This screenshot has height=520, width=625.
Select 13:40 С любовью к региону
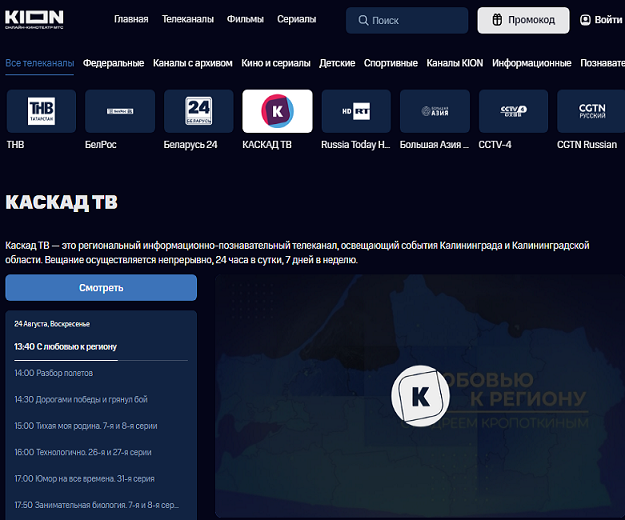[x=65, y=347]
